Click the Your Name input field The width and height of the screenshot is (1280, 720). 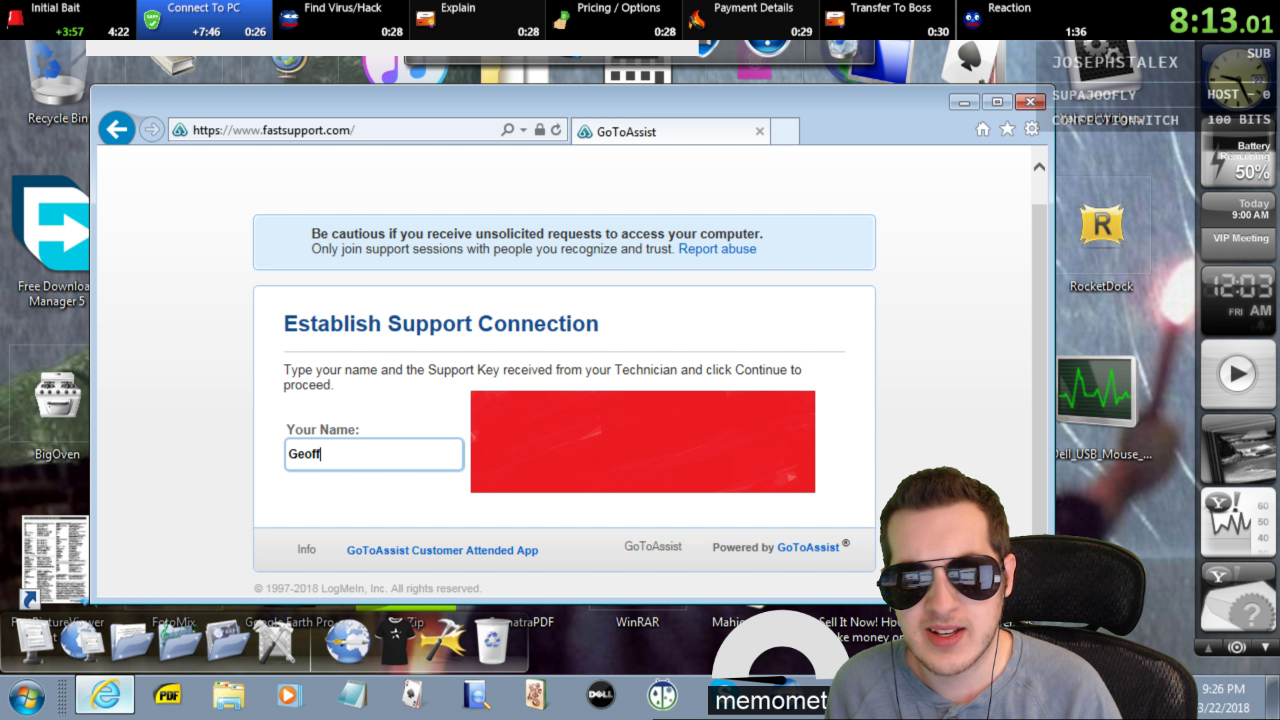374,454
